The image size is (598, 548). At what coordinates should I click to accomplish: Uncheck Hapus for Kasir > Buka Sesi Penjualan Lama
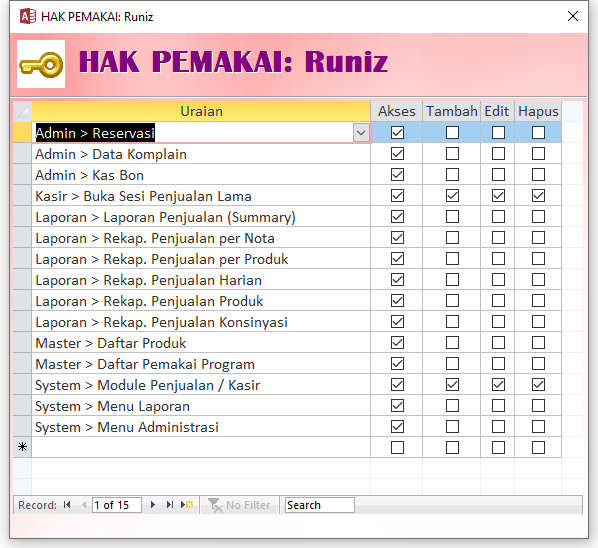tap(538, 196)
